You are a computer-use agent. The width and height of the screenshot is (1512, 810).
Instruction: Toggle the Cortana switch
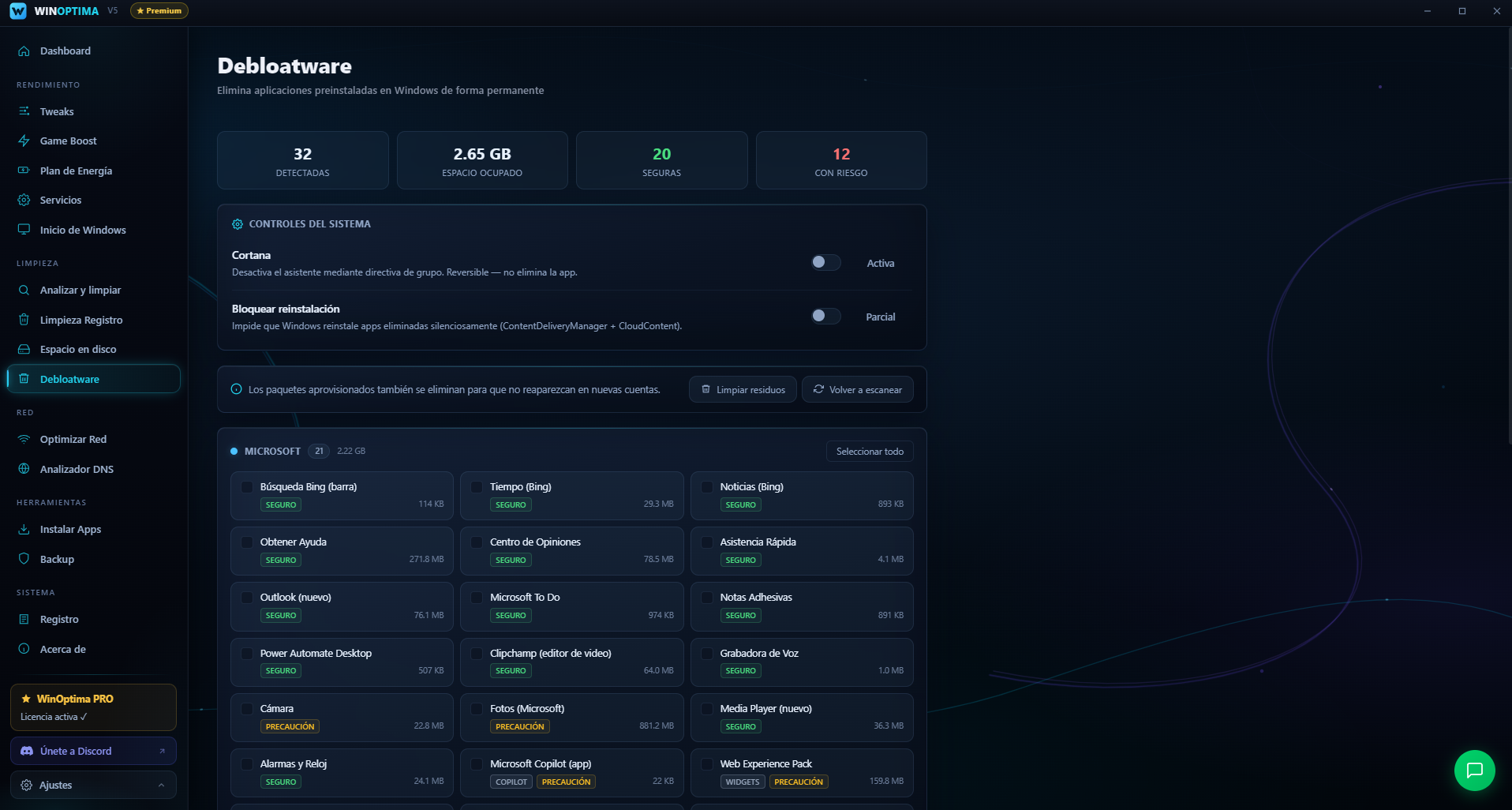[x=825, y=262]
